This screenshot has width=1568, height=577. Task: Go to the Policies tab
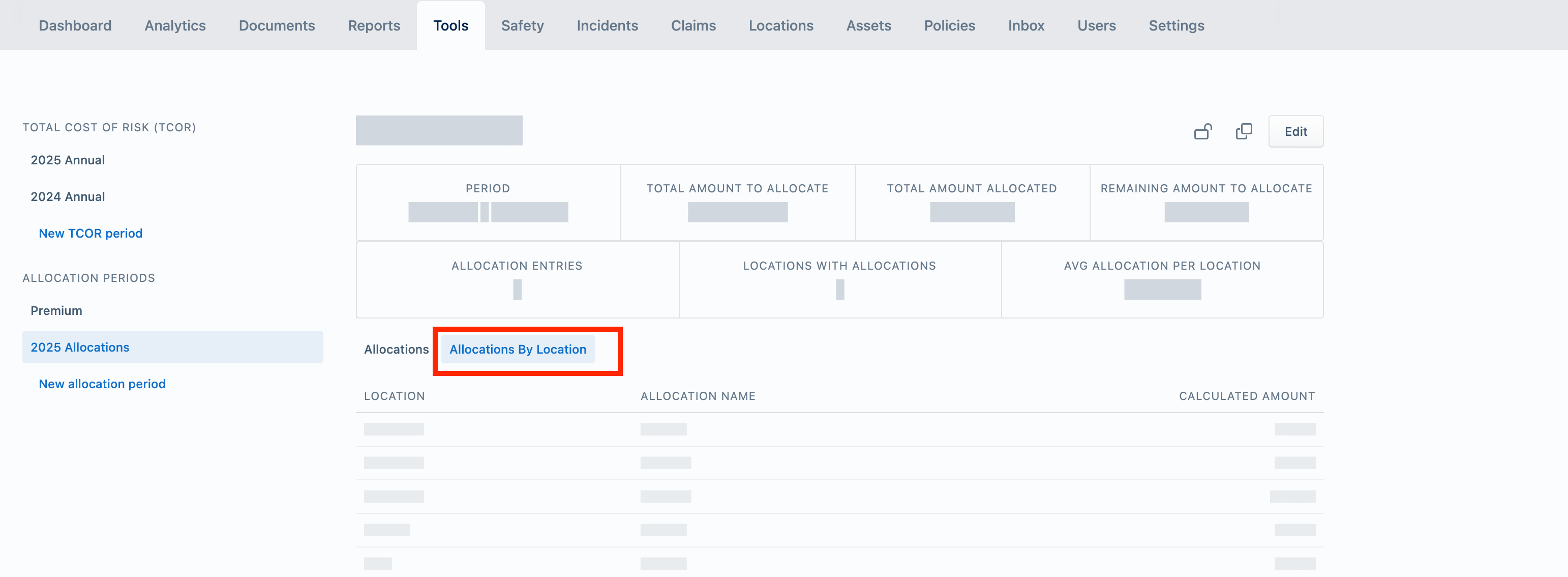pos(949,25)
